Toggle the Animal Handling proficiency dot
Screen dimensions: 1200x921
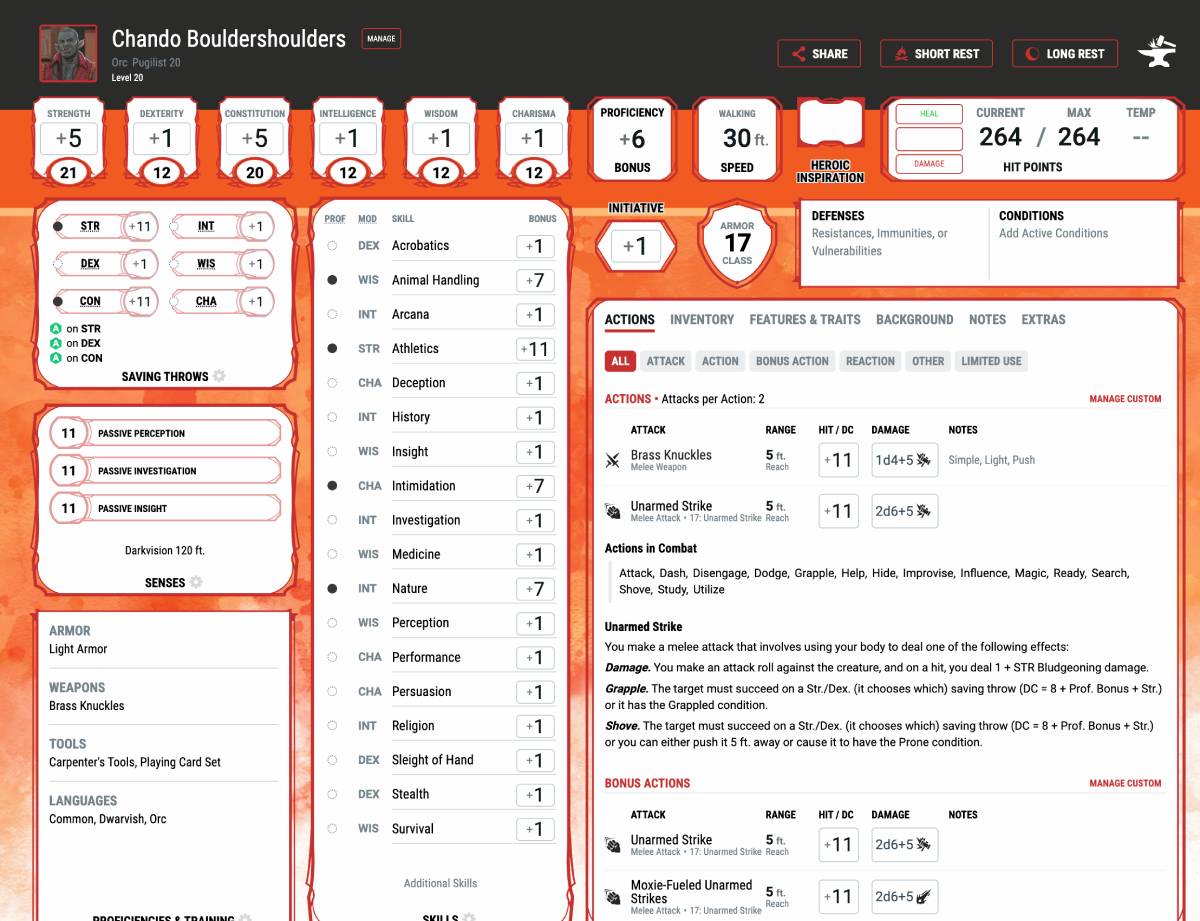coord(332,280)
